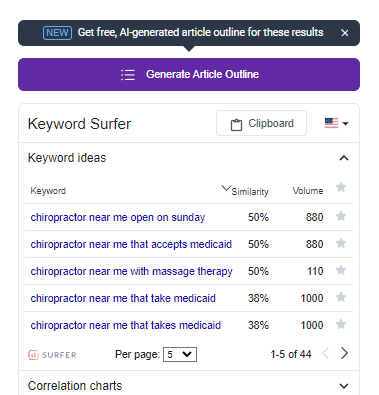Image resolution: width=379 pixels, height=395 pixels.
Task: Open 'chiropractor near me open on sunday' link
Action: 118,217
